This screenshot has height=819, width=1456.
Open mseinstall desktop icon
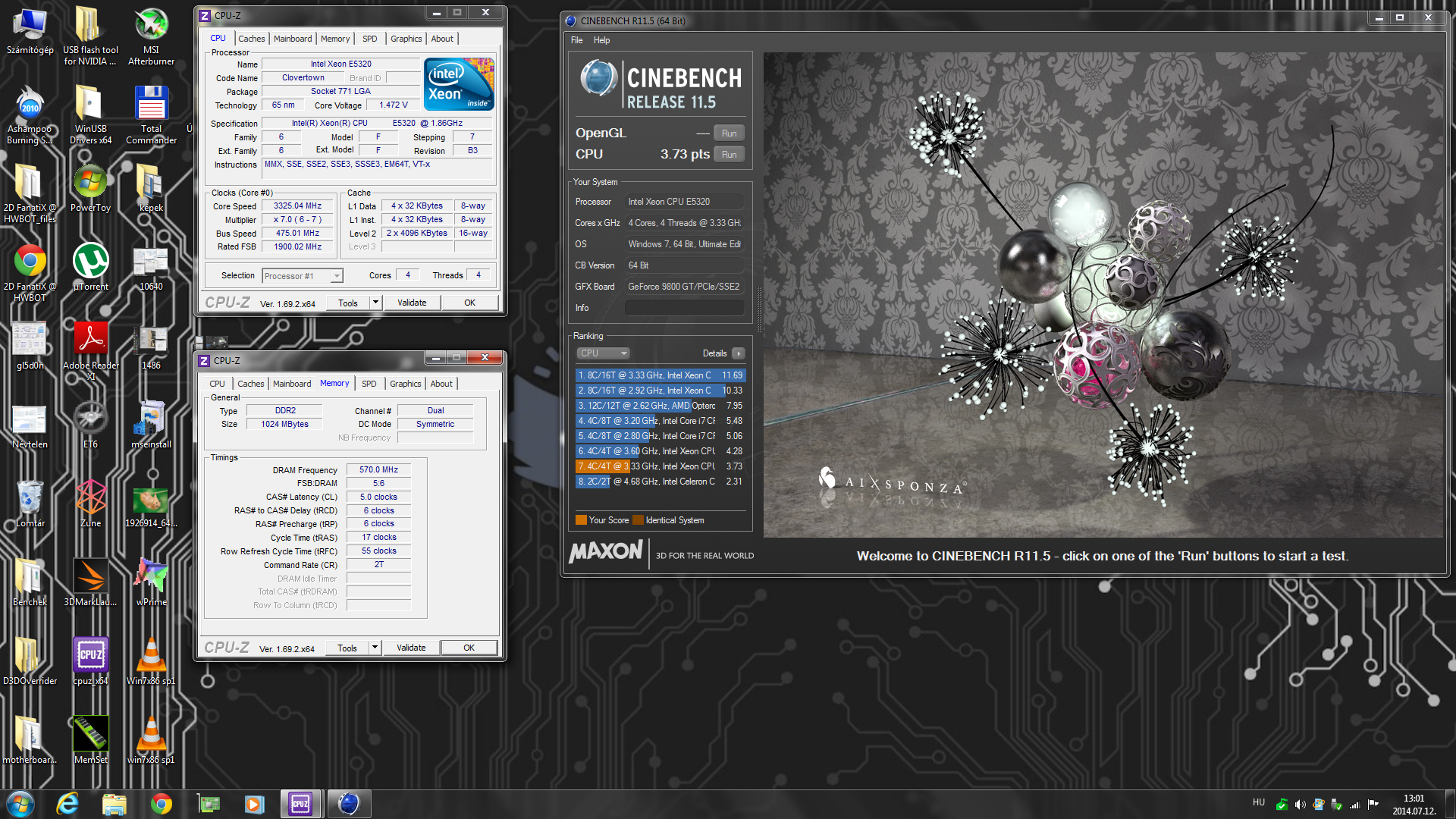(151, 425)
